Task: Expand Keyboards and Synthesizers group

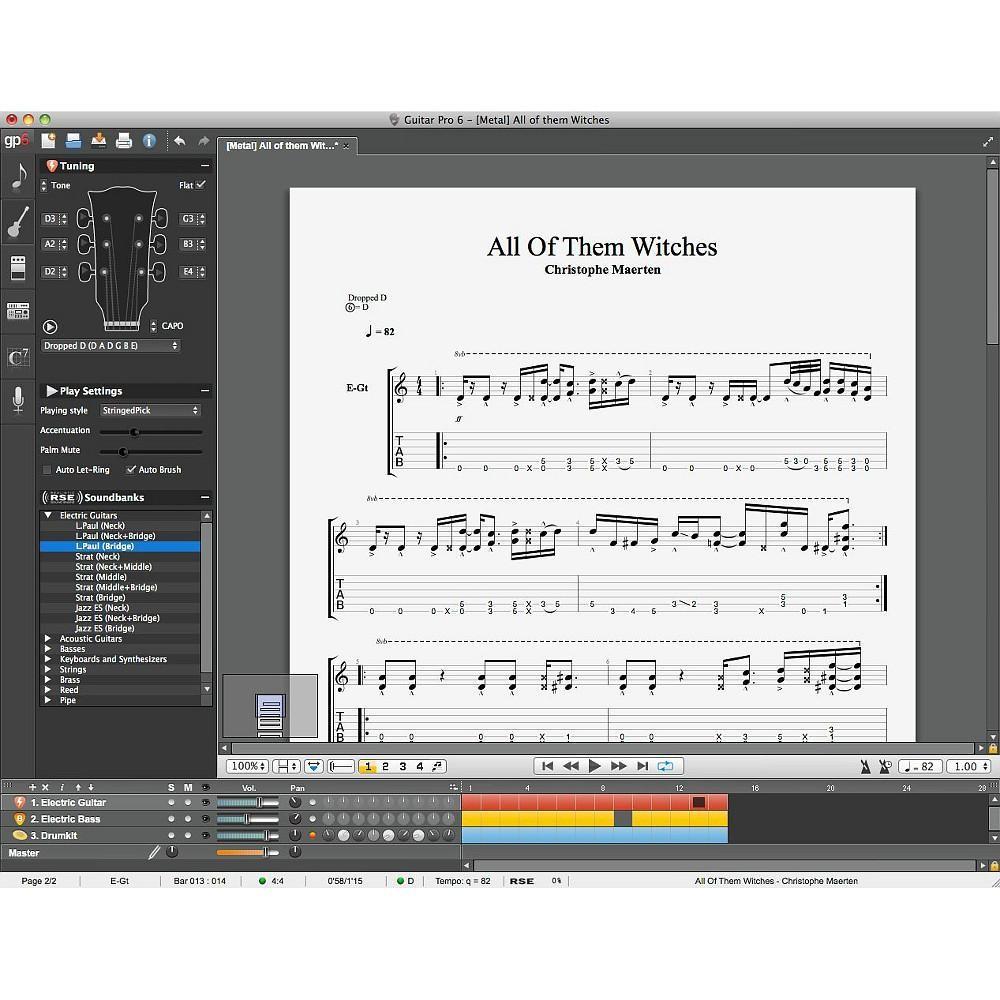Action: pyautogui.click(x=48, y=659)
